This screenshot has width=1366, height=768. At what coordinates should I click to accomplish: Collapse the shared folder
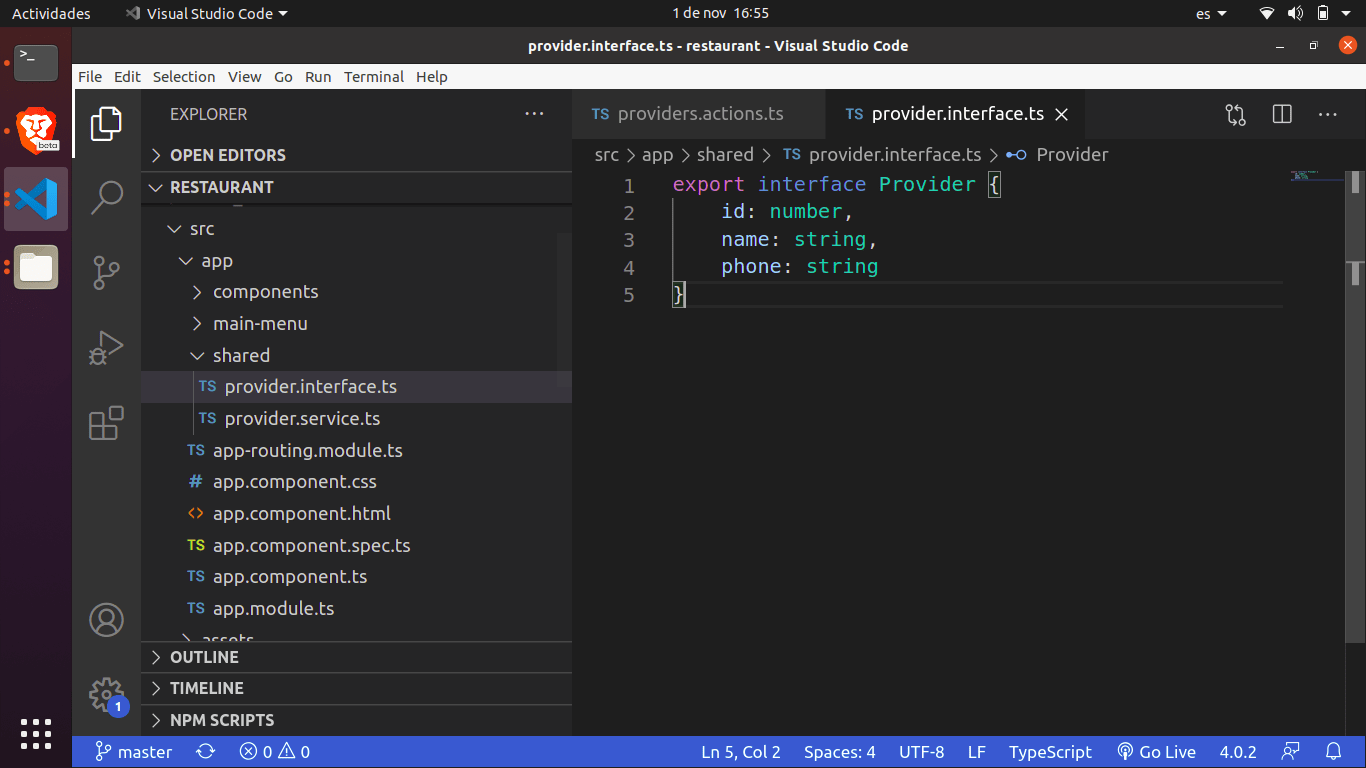pos(240,355)
